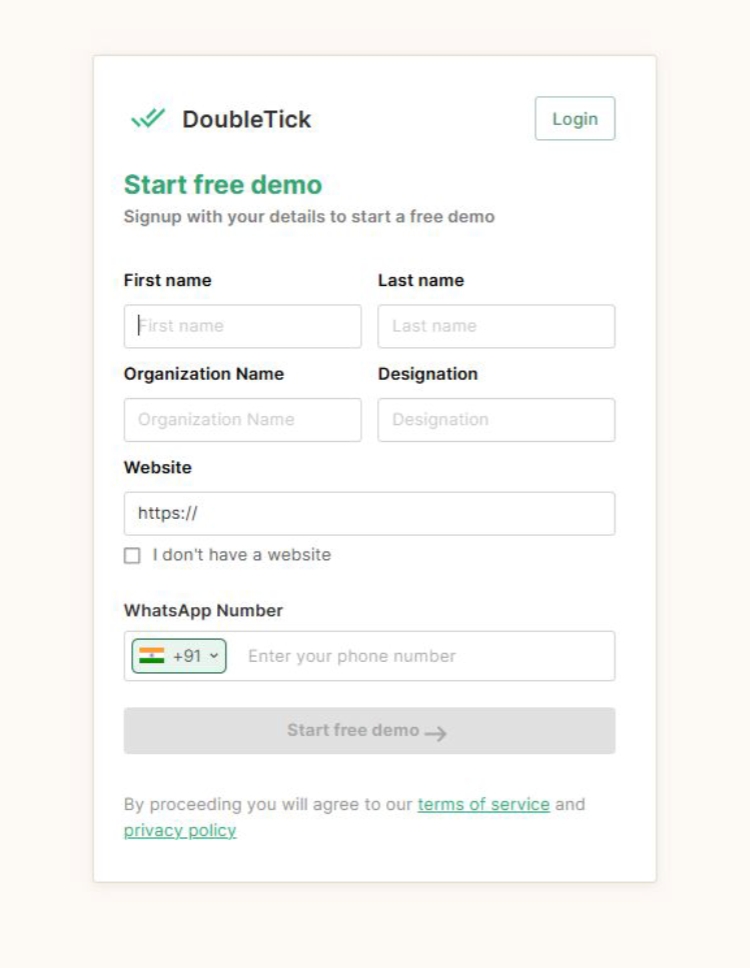Click into the Last name field
This screenshot has height=968, width=750.
(x=496, y=326)
